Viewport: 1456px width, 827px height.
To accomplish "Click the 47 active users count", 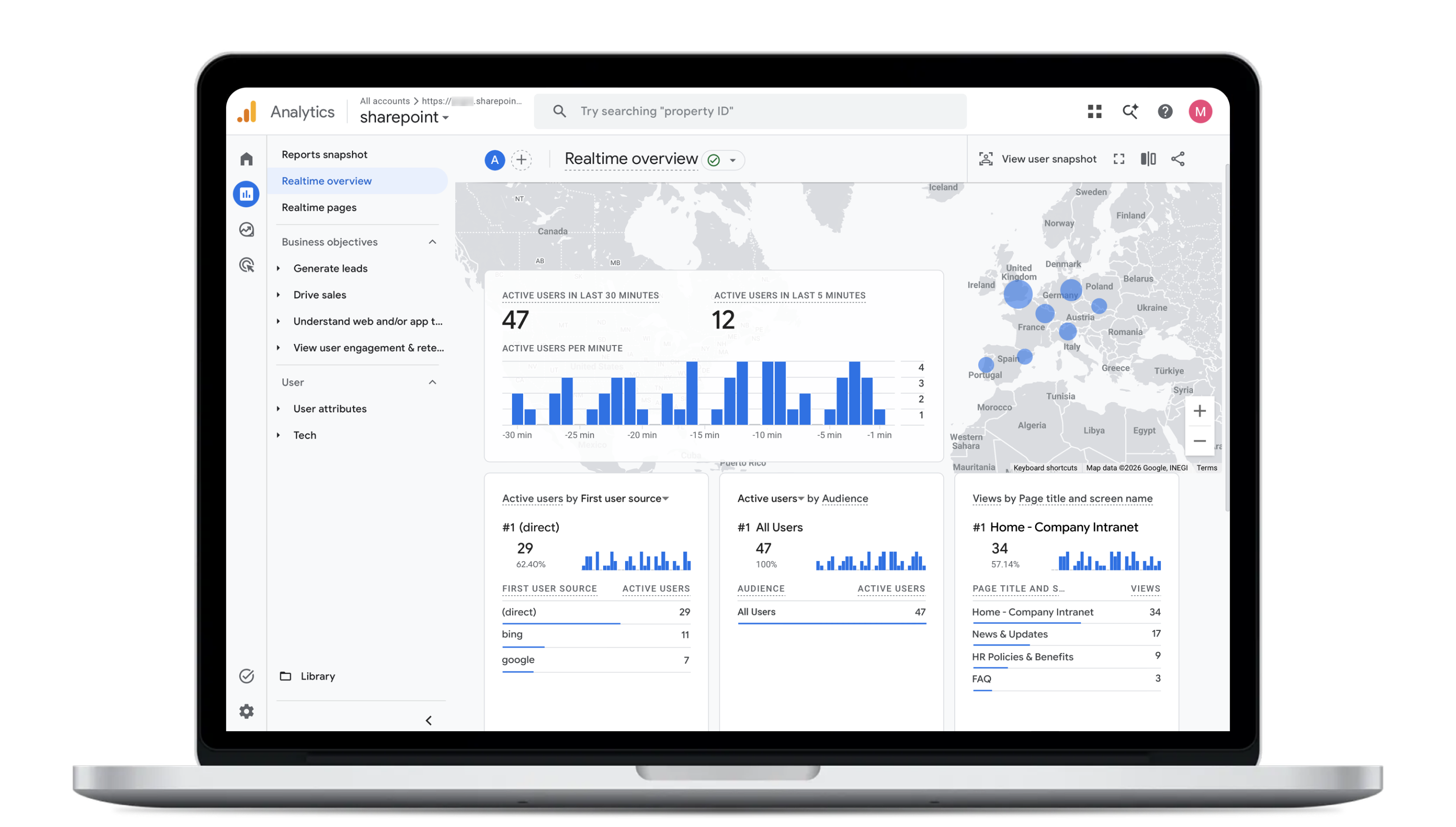I will (515, 320).
